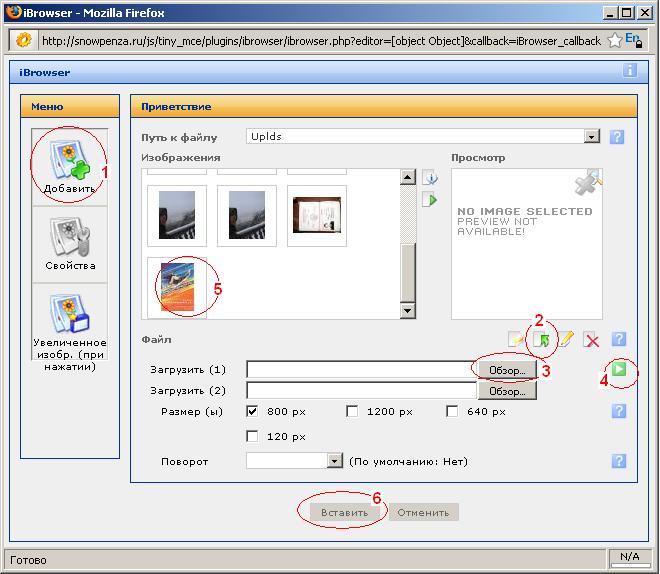Click green arrow icon beside thumbnails list
Screen dimensions: 660x574
[x=430, y=199]
